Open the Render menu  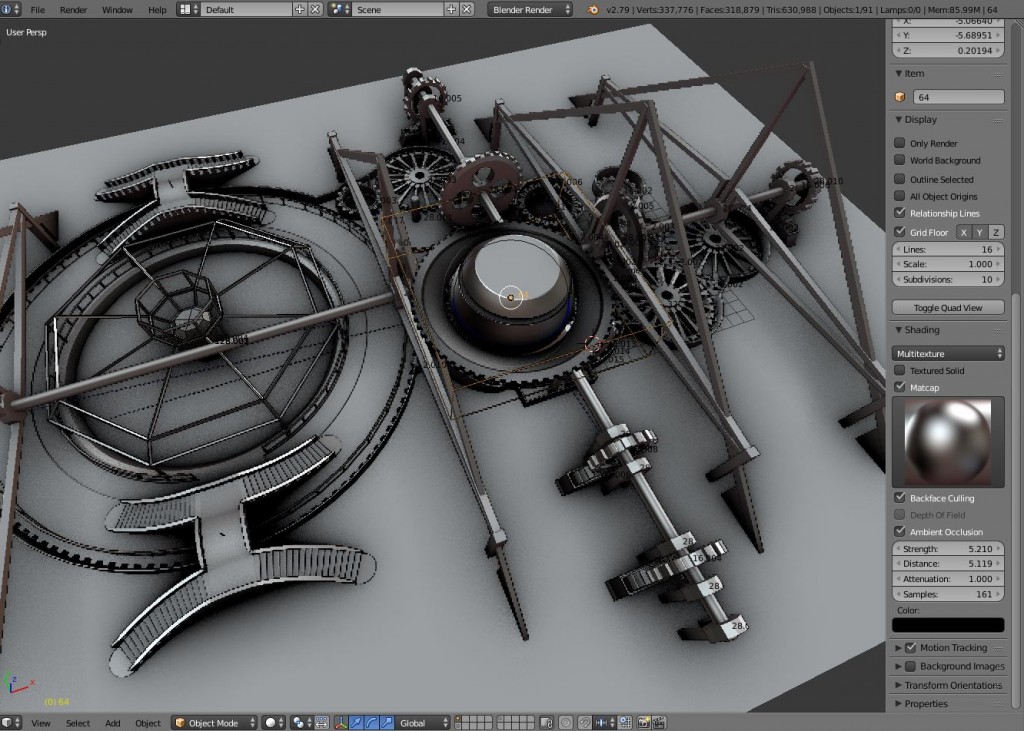(73, 9)
